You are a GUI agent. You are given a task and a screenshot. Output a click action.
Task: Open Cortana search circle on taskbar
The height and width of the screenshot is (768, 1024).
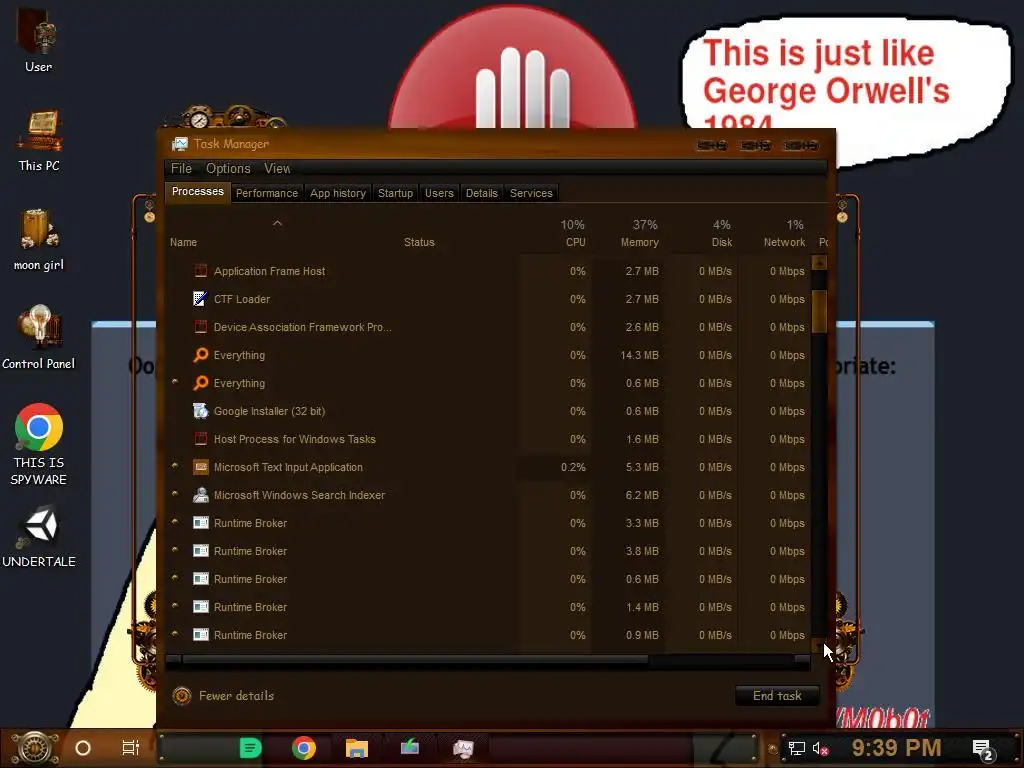tap(83, 748)
